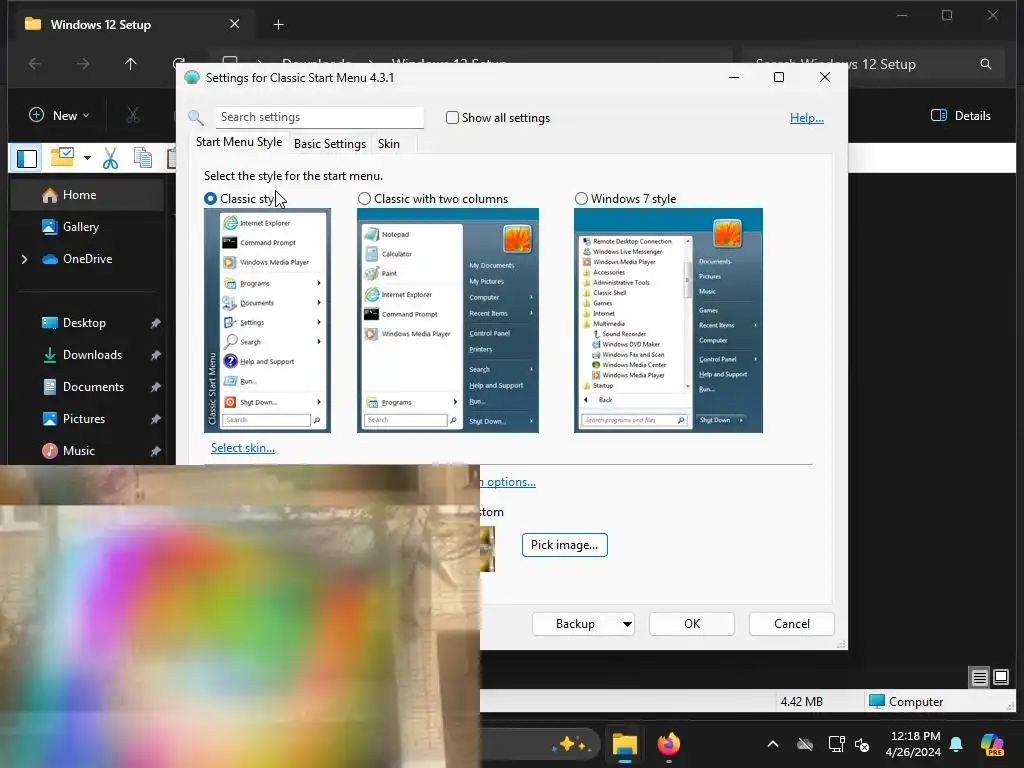Open the Backup dropdown arrow
The height and width of the screenshot is (768, 1024).
click(x=627, y=624)
